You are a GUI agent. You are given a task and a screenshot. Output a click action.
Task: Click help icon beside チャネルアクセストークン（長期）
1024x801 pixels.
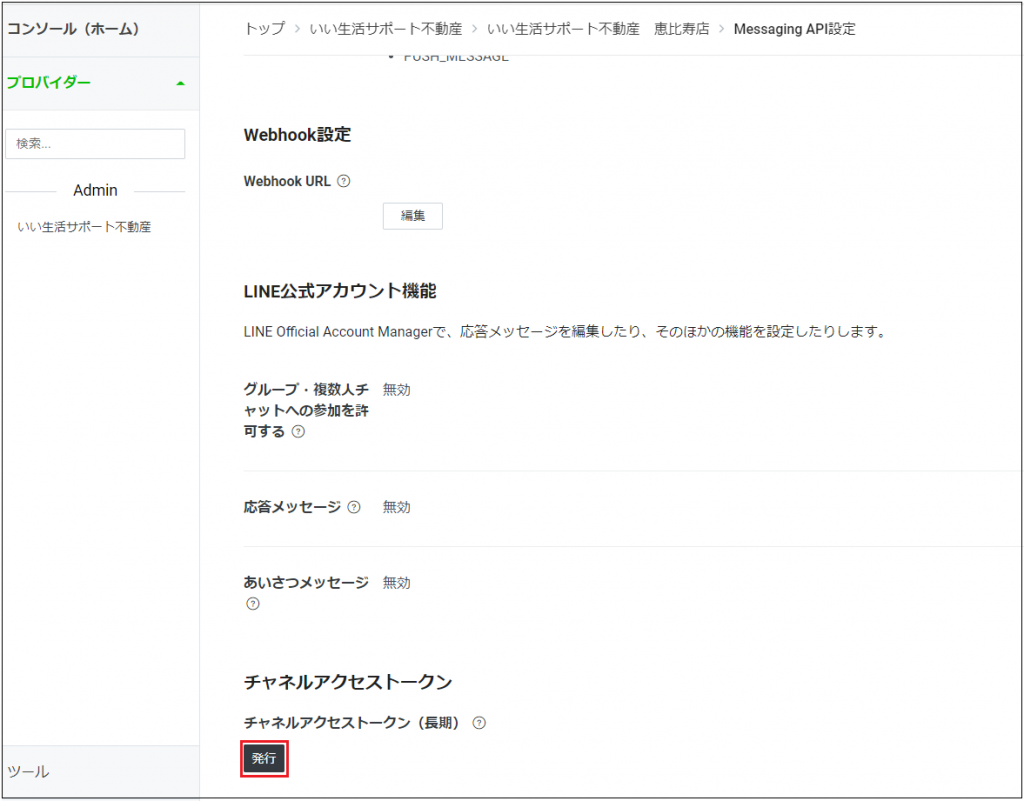click(x=479, y=723)
